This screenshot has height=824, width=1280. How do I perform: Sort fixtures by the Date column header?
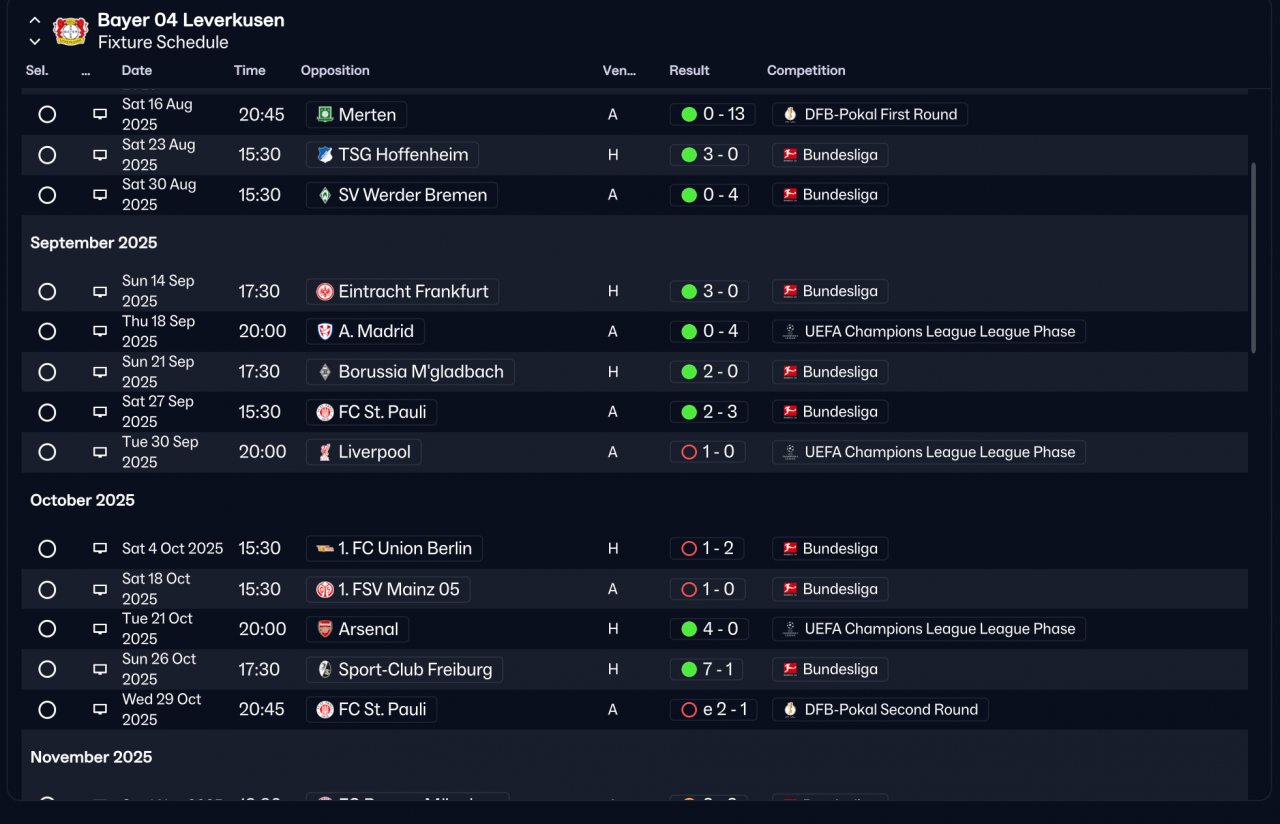point(137,71)
